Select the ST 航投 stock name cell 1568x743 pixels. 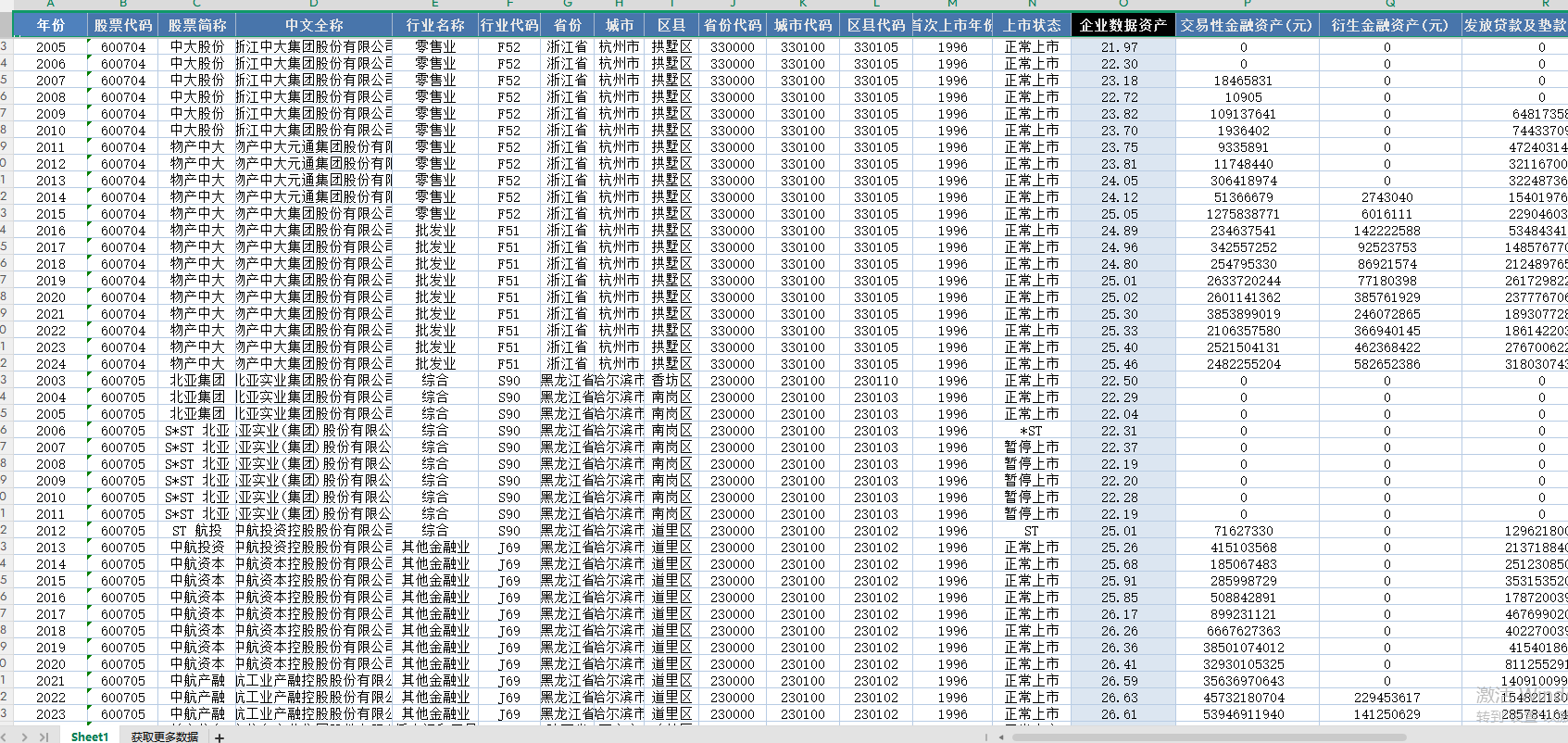(x=197, y=531)
